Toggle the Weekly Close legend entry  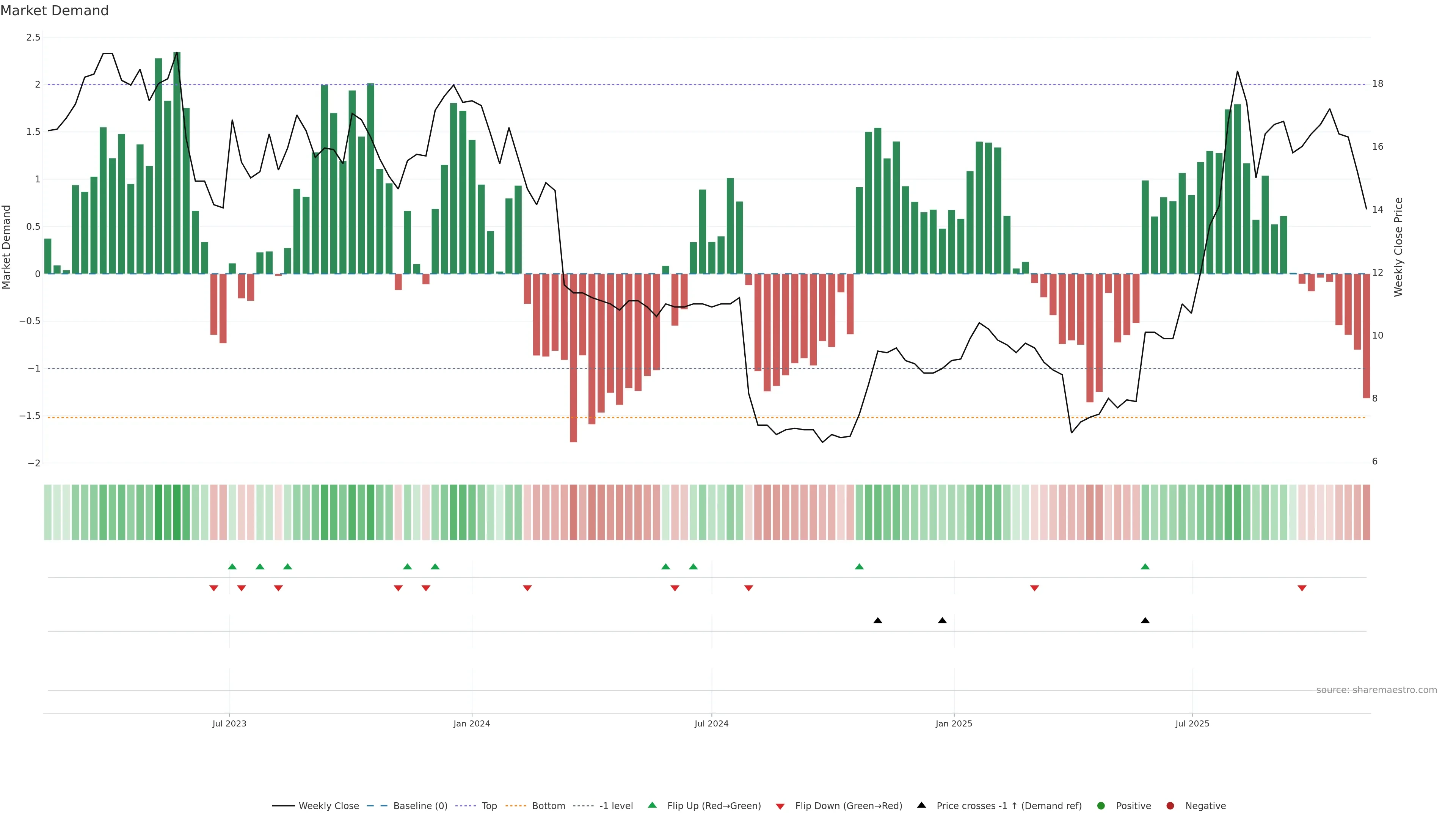click(x=328, y=805)
